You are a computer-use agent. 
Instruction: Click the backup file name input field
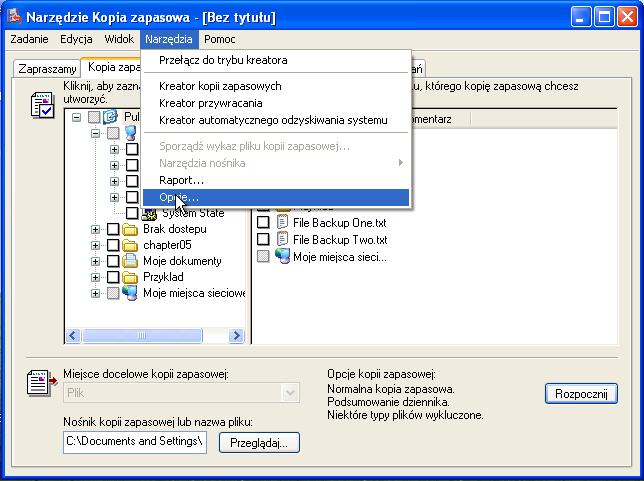click(x=135, y=442)
